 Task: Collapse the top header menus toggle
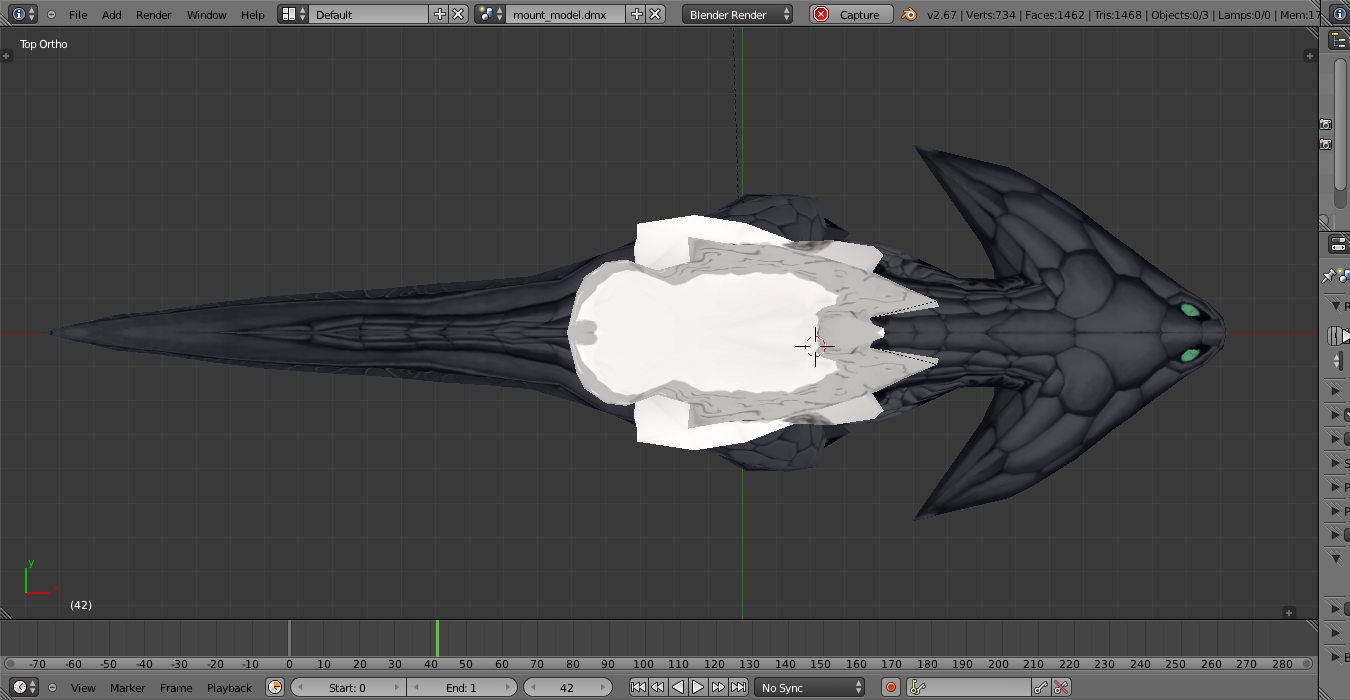[51, 14]
